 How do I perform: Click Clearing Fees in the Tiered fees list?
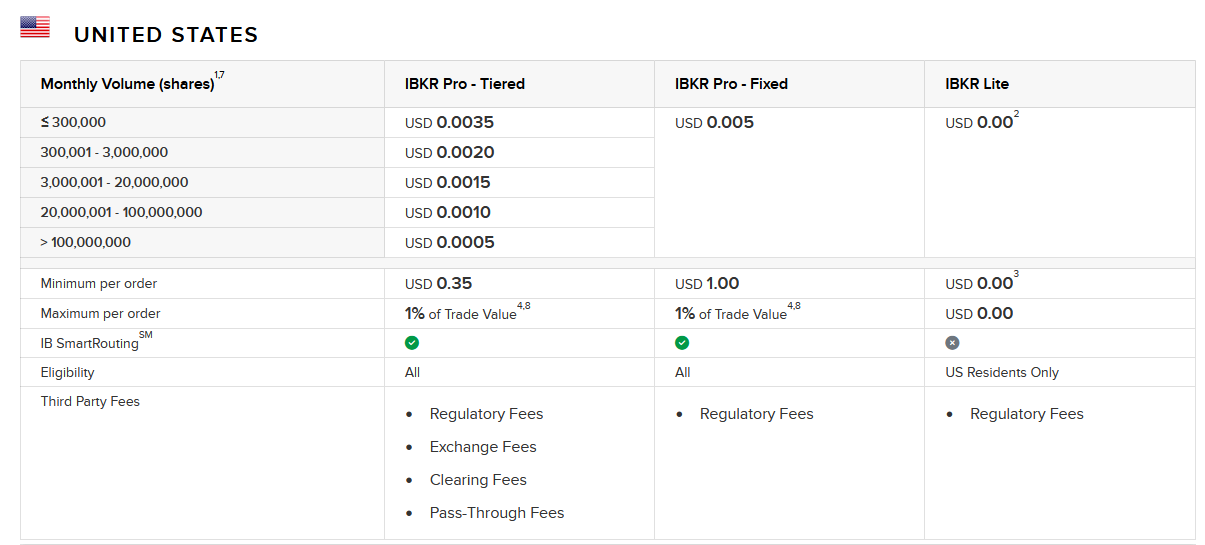click(x=478, y=480)
